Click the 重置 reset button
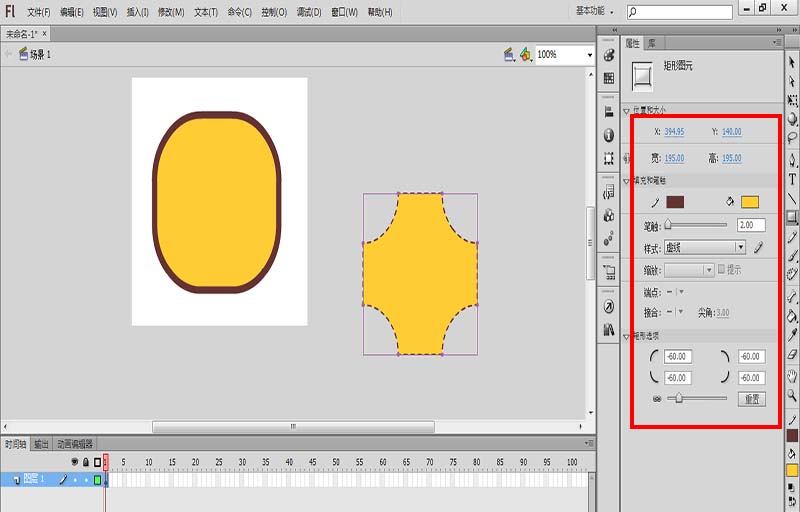800x512 pixels. click(752, 399)
